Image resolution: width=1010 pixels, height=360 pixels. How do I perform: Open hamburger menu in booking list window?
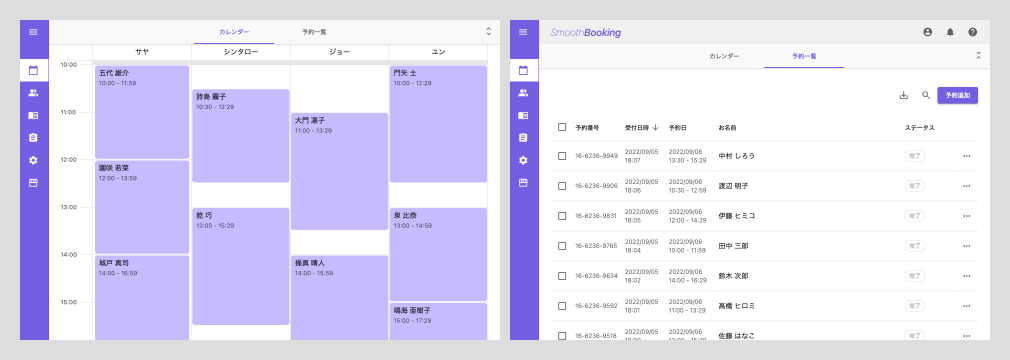(523, 32)
